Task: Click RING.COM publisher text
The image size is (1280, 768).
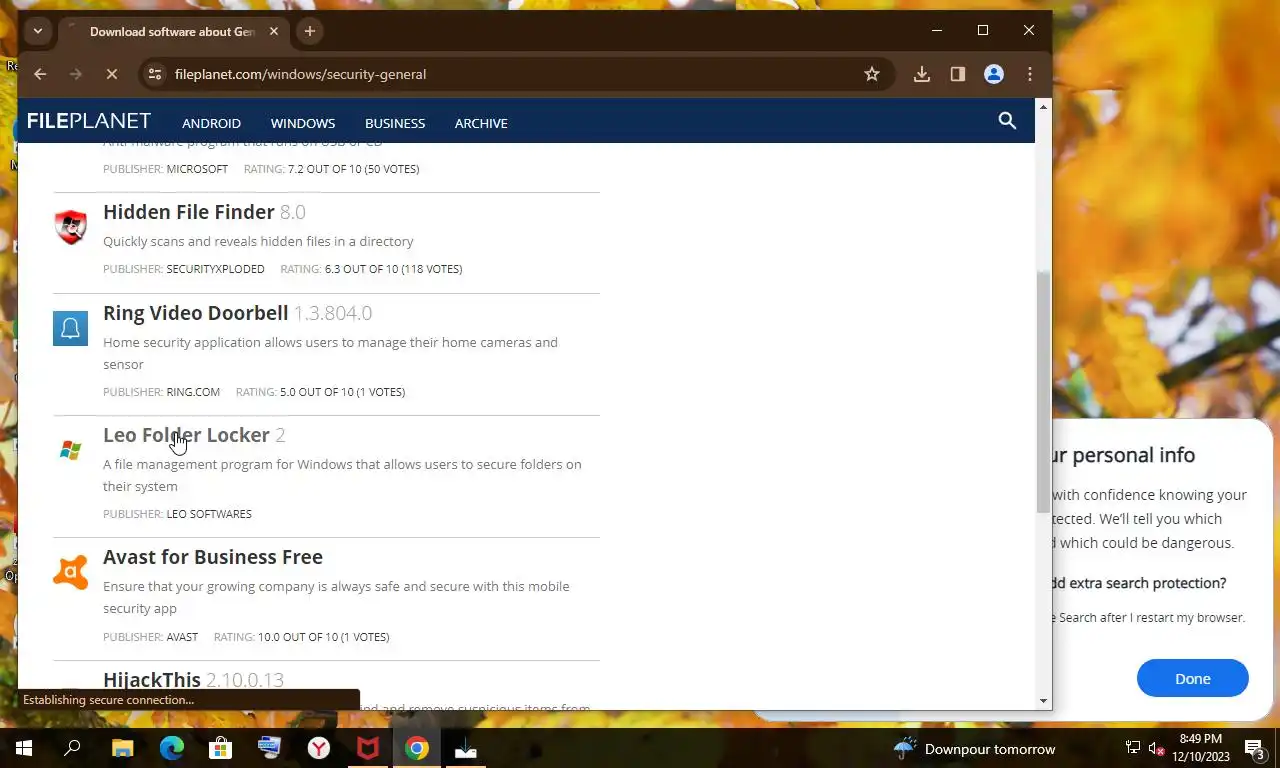Action: click(193, 392)
